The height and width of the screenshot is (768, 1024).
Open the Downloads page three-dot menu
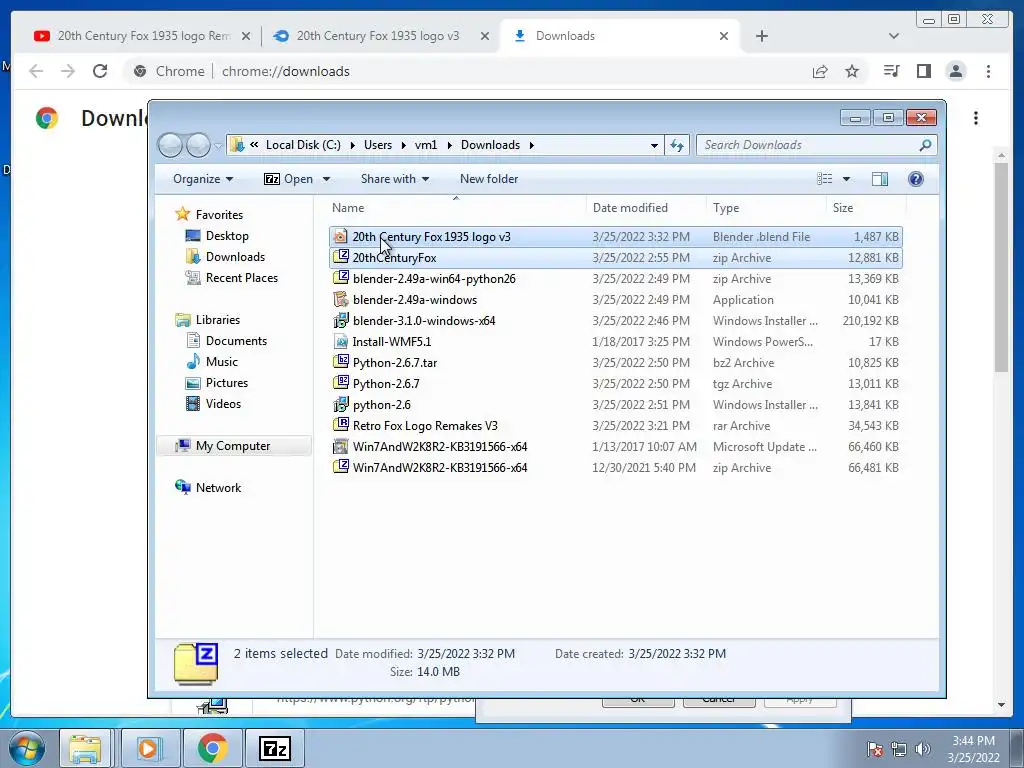[x=976, y=118]
